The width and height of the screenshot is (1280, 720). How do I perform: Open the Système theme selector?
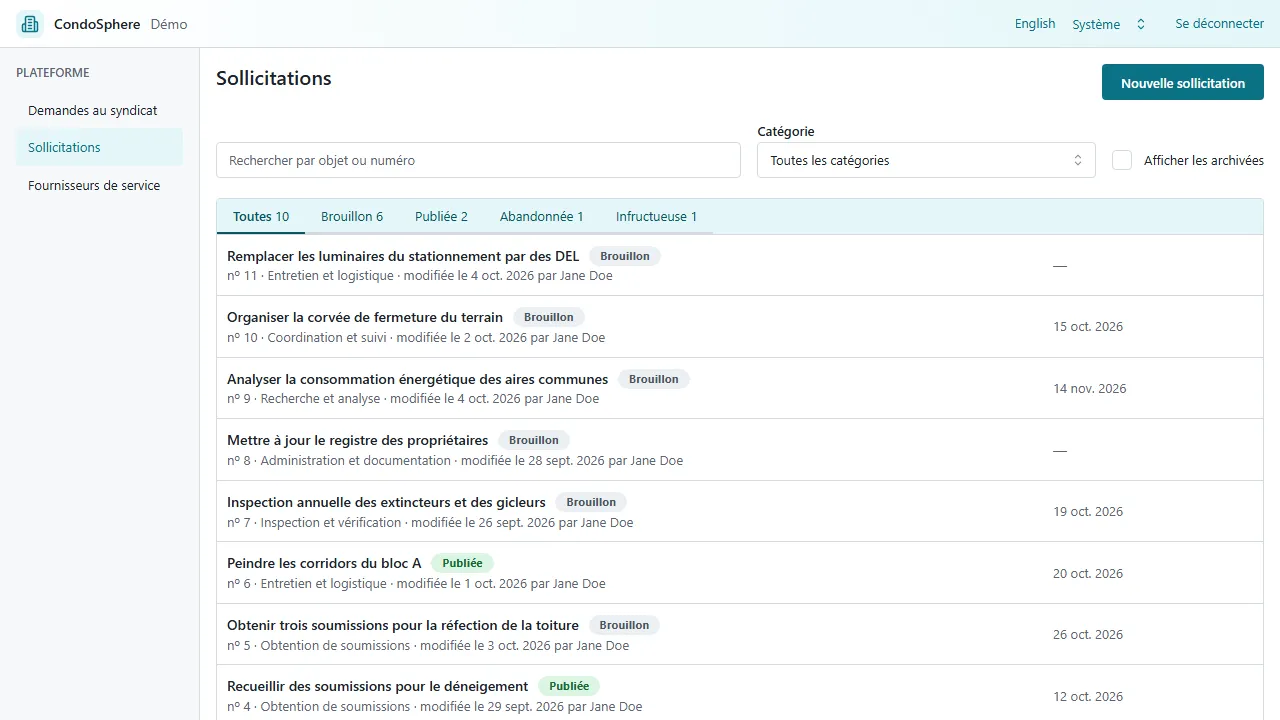[x=1108, y=24]
